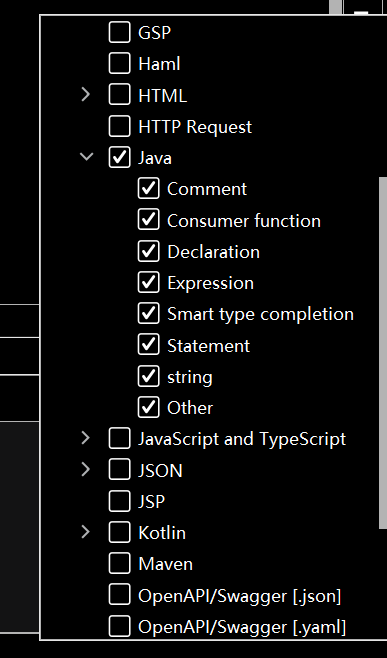Select the HTML label text
Screen dimensions: 387x658
pos(162,95)
